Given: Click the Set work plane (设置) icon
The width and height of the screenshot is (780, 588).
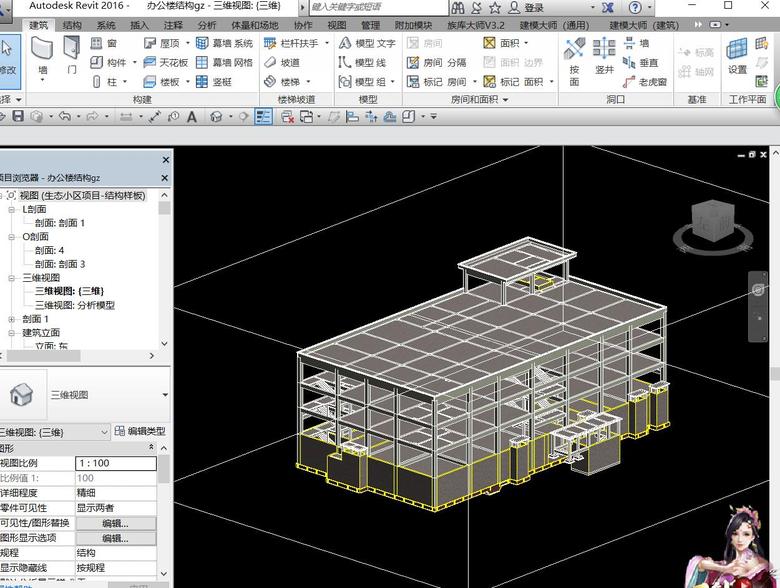Looking at the screenshot, I should pos(737,55).
